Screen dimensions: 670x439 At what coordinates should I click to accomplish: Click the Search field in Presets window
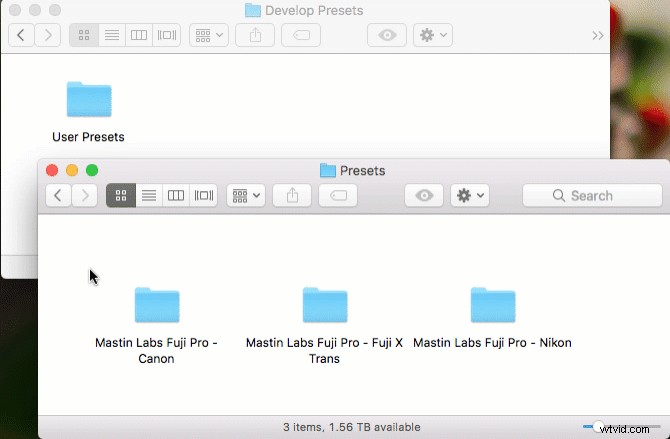coord(592,195)
